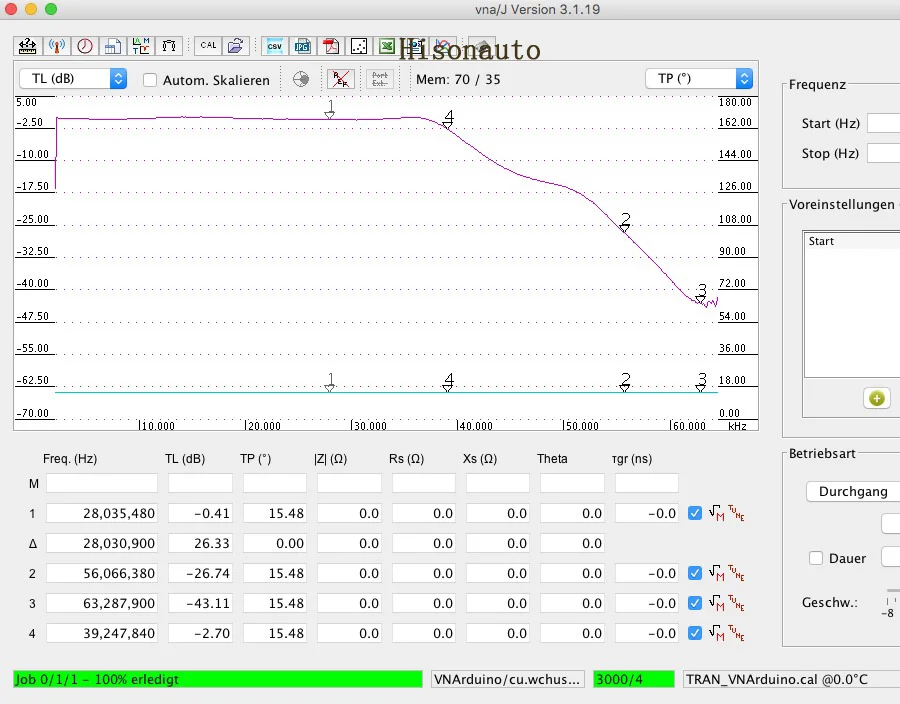The height and width of the screenshot is (704, 900).
Task: Click marker 2 on the purple trace
Action: (x=624, y=222)
